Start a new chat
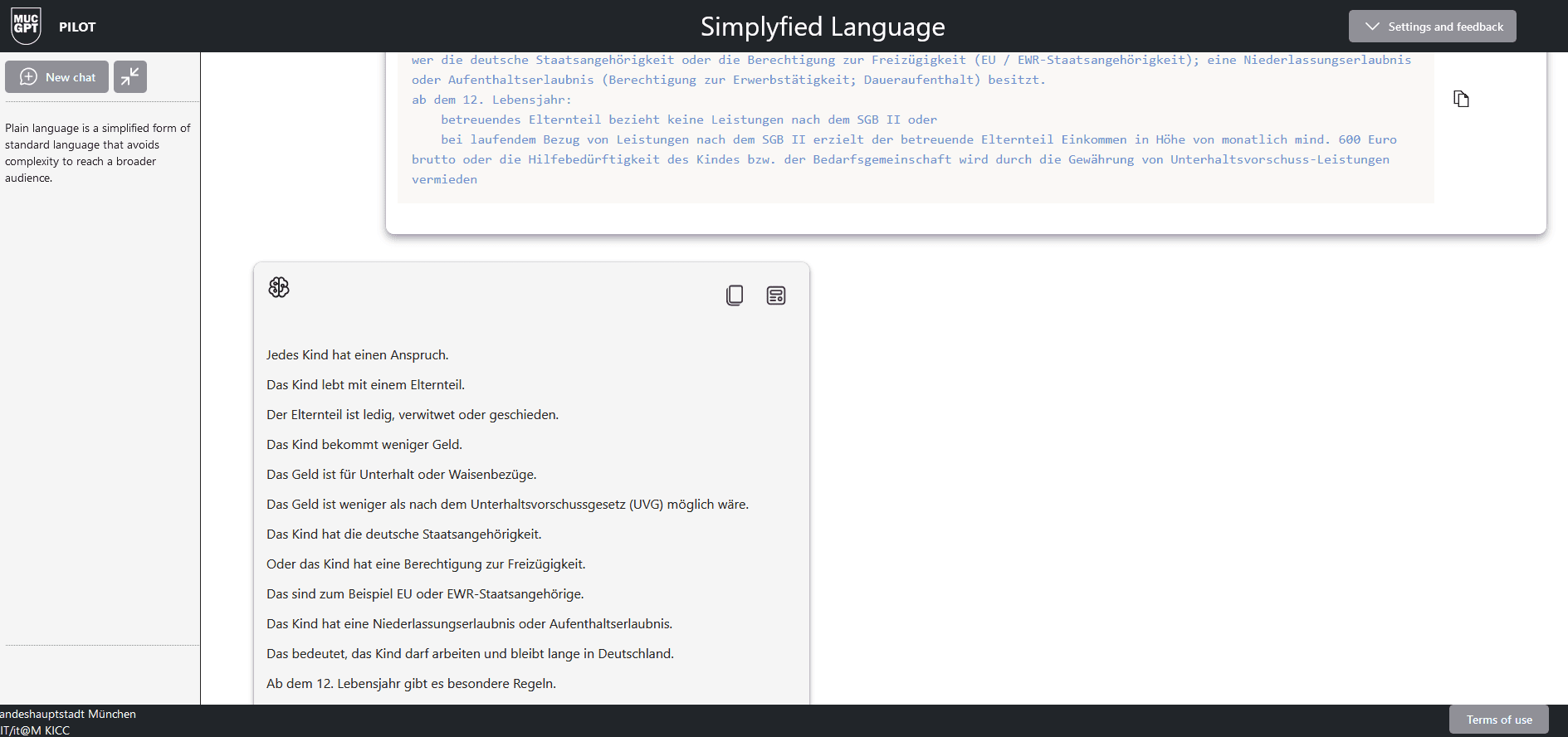Viewport: 1568px width, 737px height. pyautogui.click(x=57, y=77)
